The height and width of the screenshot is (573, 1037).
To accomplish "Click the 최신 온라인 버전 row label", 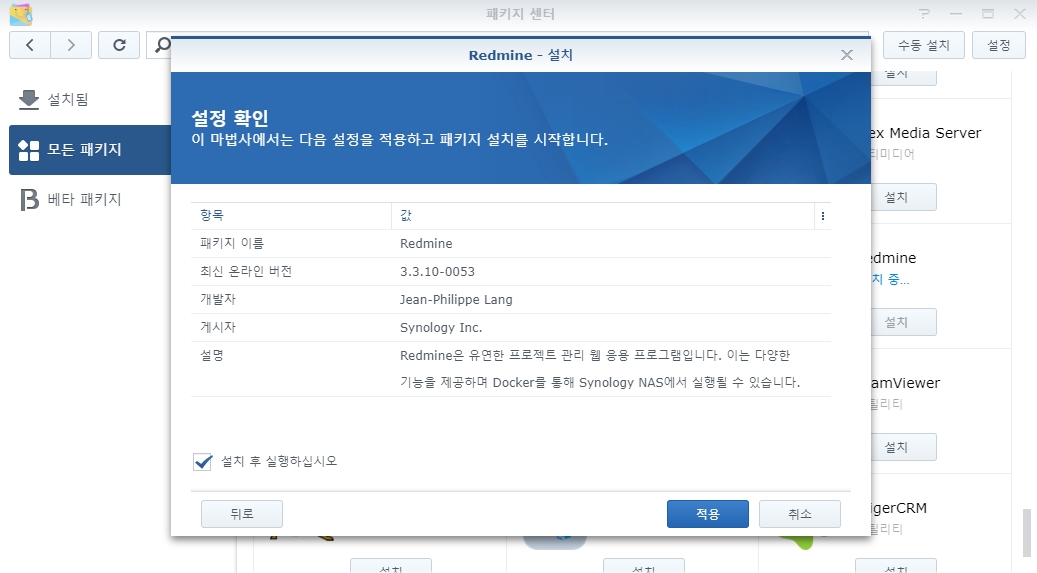I will pyautogui.click(x=246, y=271).
